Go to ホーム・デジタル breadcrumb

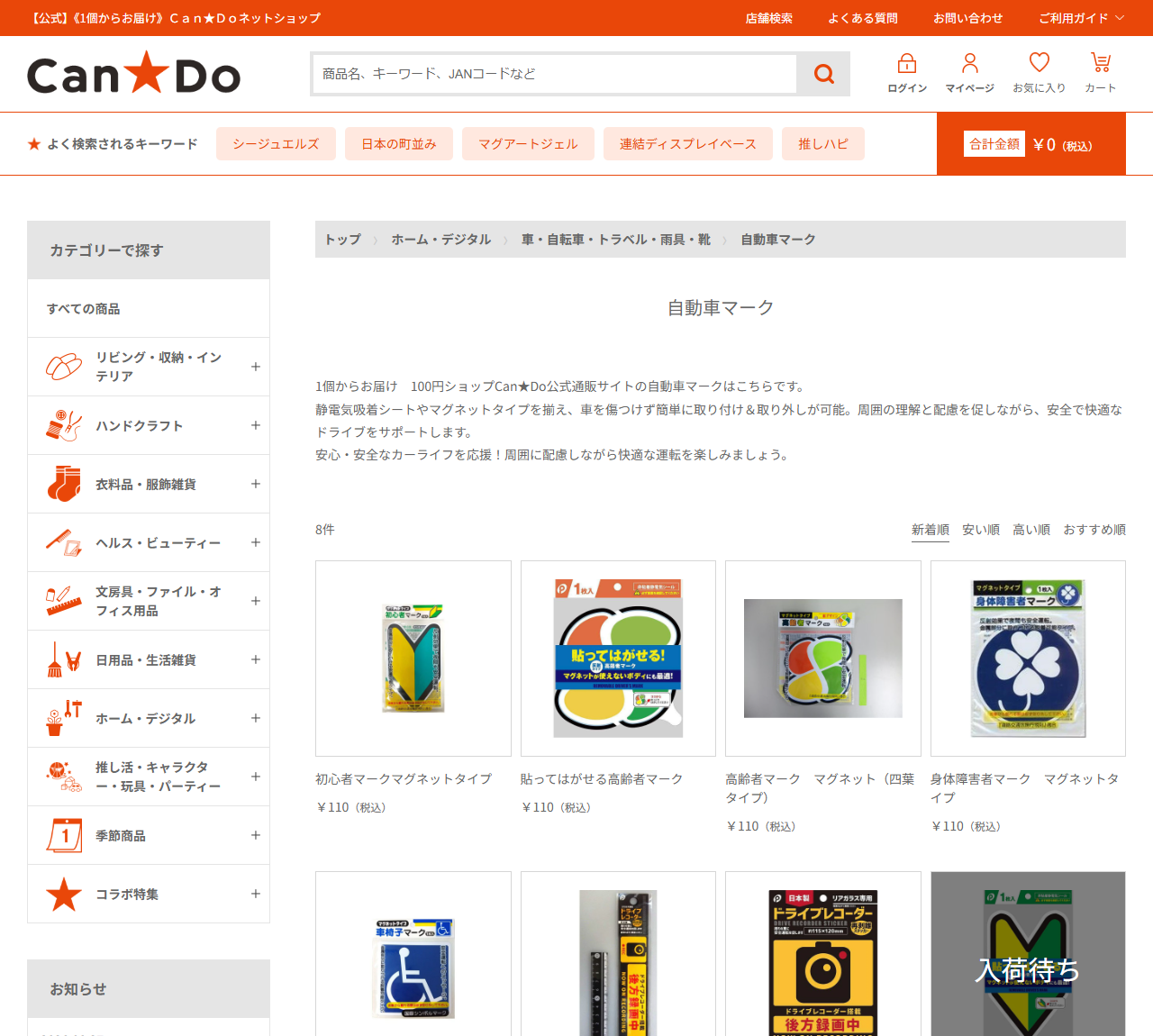point(441,240)
